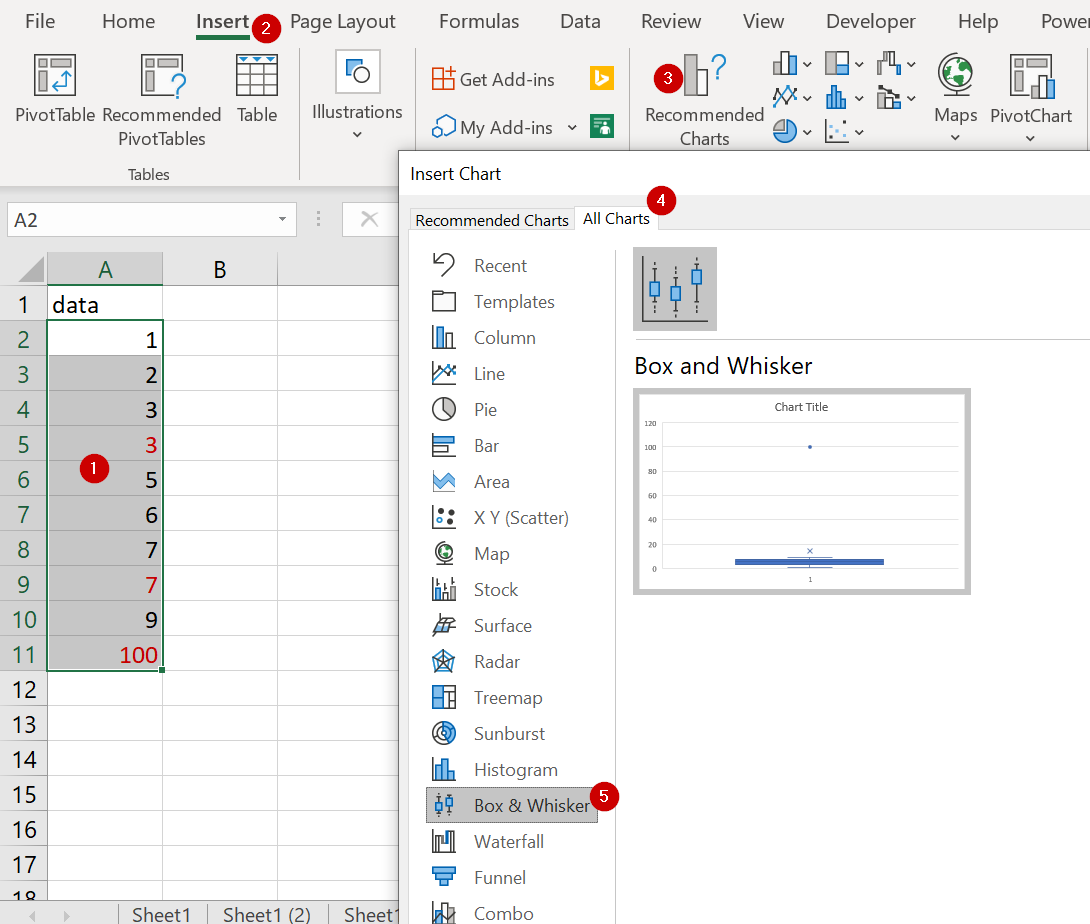This screenshot has width=1090, height=924.
Task: Click the select-all corner triangle
Action: tap(31, 269)
